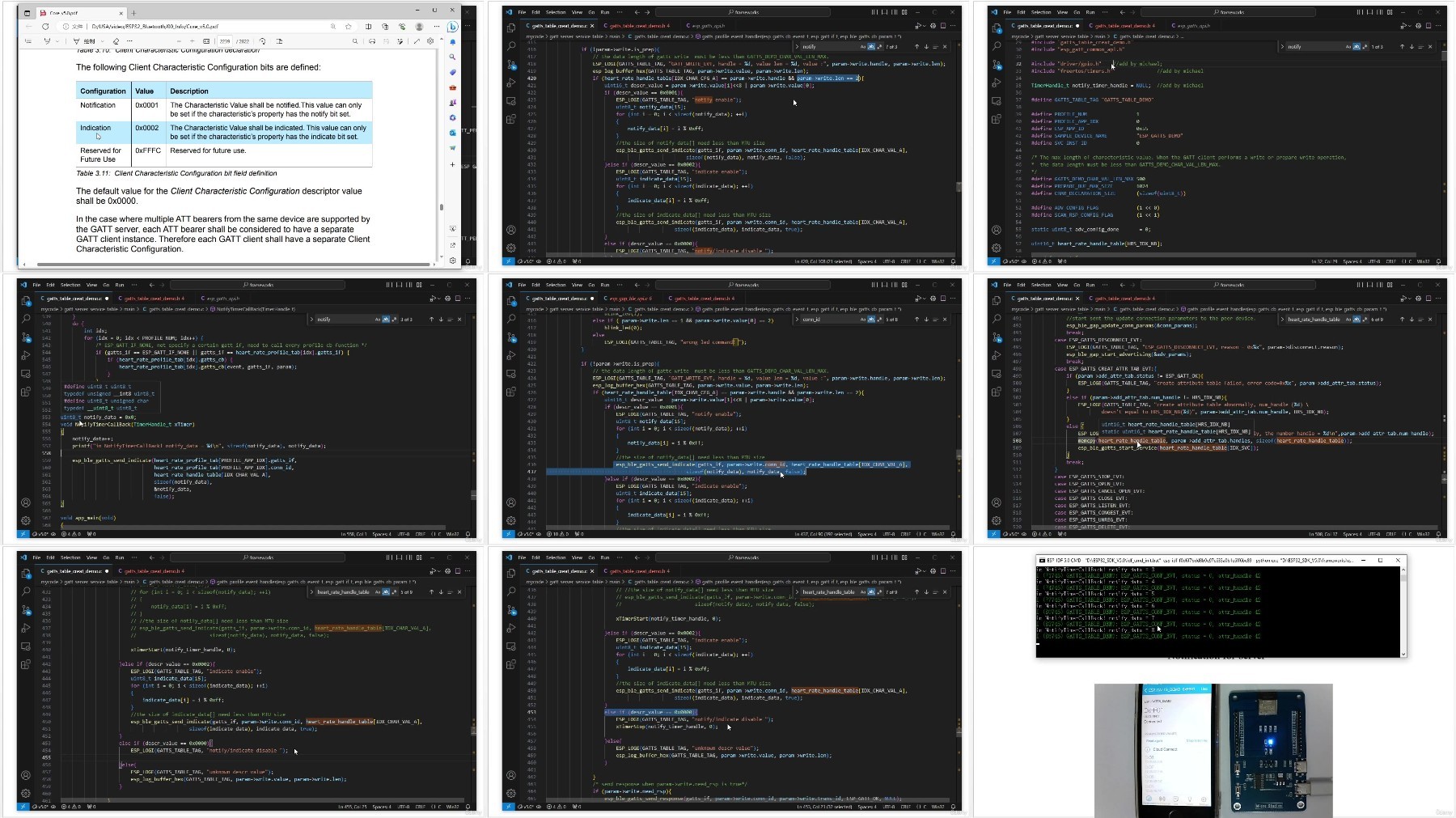Open new tab plus in PDF browser frame
Screen dimensions: 1456x818
click(x=134, y=13)
